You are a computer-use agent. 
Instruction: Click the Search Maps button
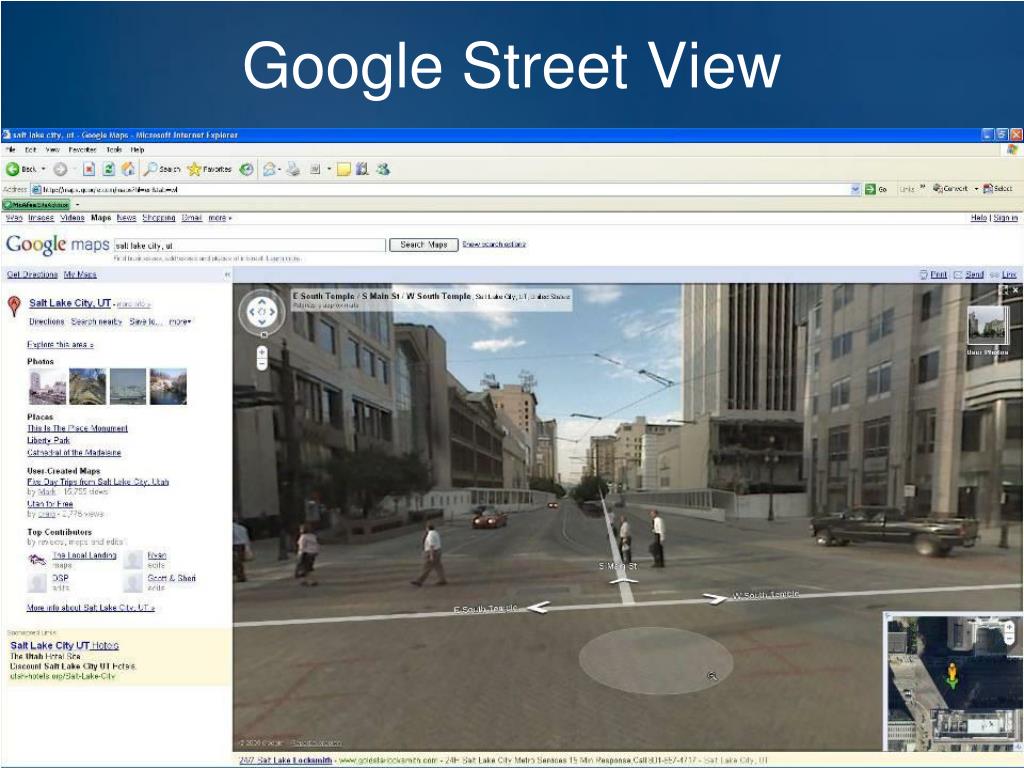tap(424, 245)
